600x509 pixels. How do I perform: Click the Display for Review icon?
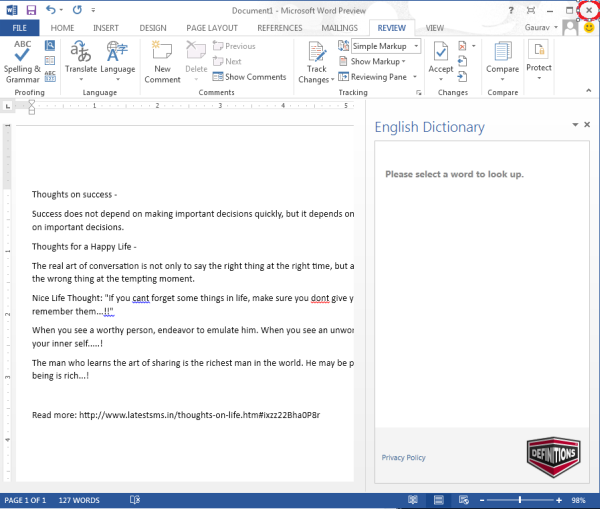point(343,46)
